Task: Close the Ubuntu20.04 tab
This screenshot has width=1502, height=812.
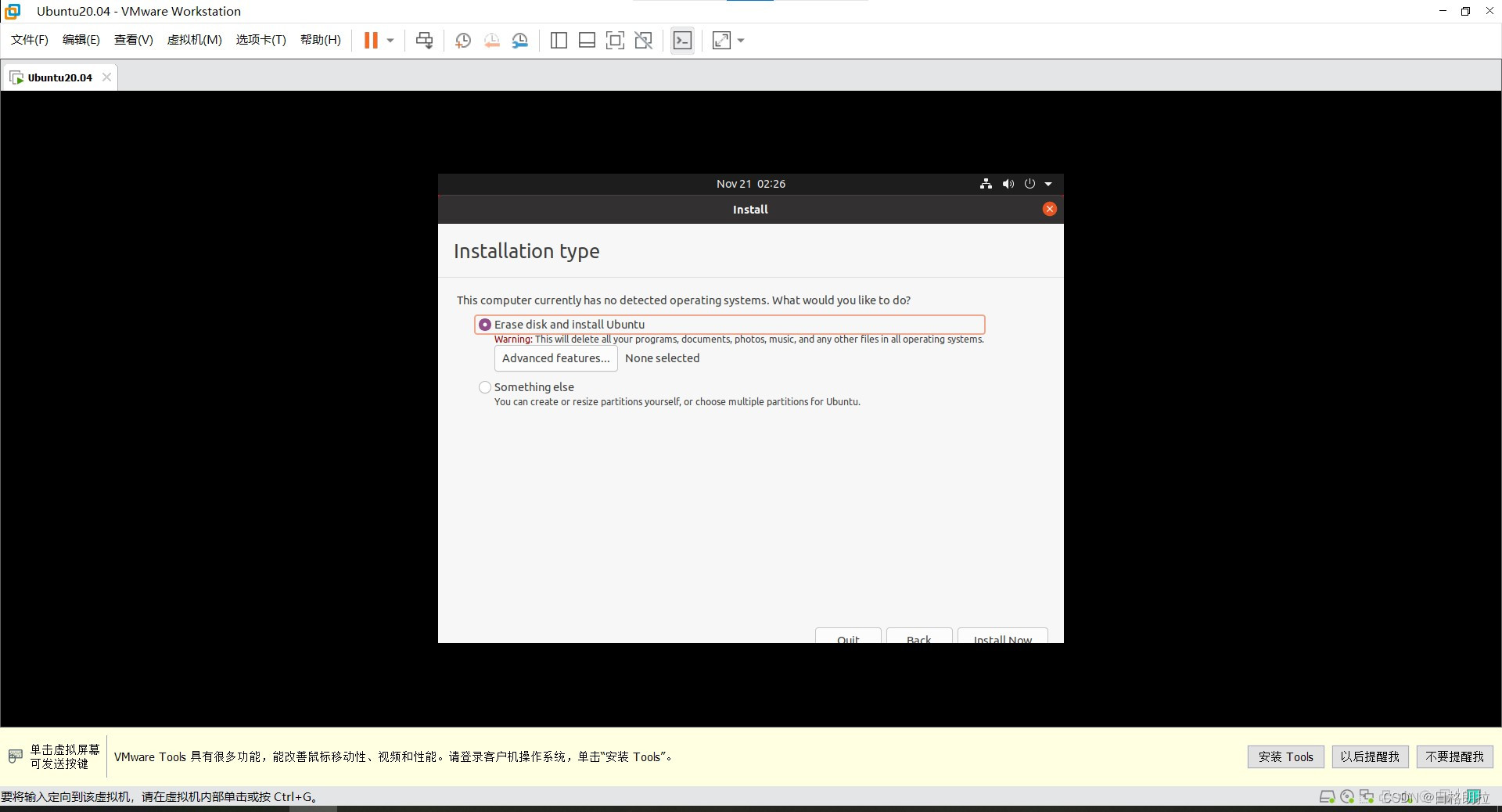Action: [x=106, y=77]
